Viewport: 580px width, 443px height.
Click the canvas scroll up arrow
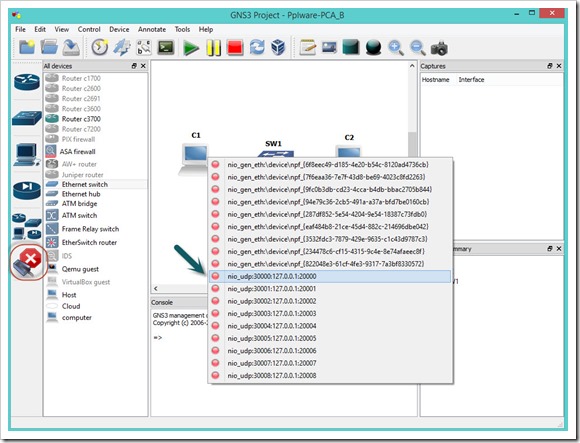(412, 66)
